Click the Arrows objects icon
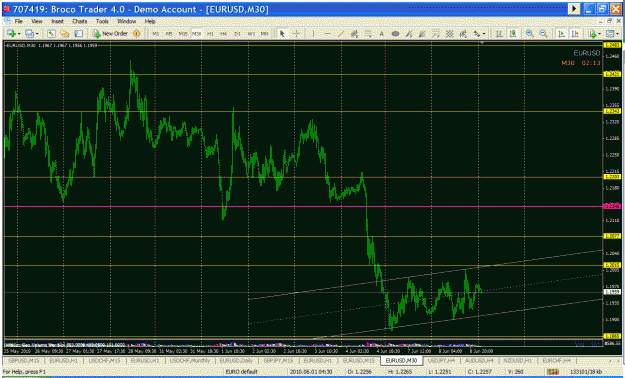 click(477, 34)
